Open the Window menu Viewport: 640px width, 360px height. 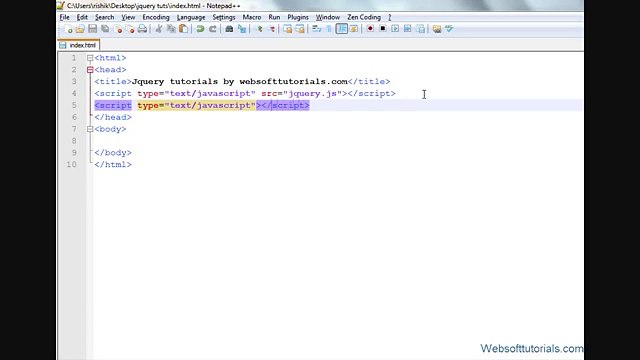[328, 17]
